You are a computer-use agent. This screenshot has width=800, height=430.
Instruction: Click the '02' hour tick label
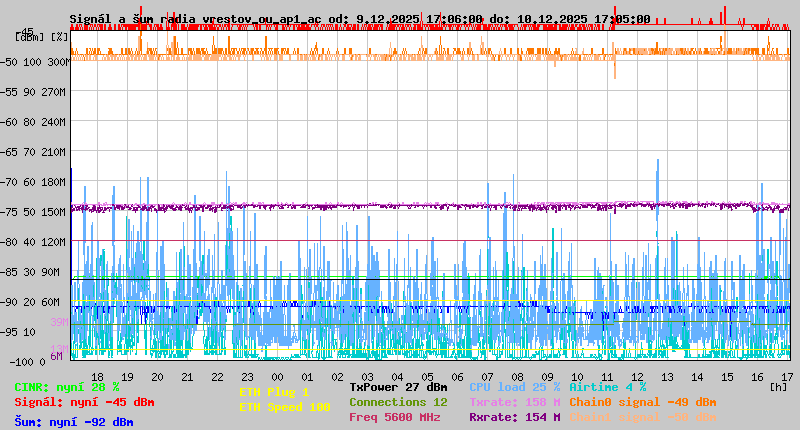click(x=337, y=377)
